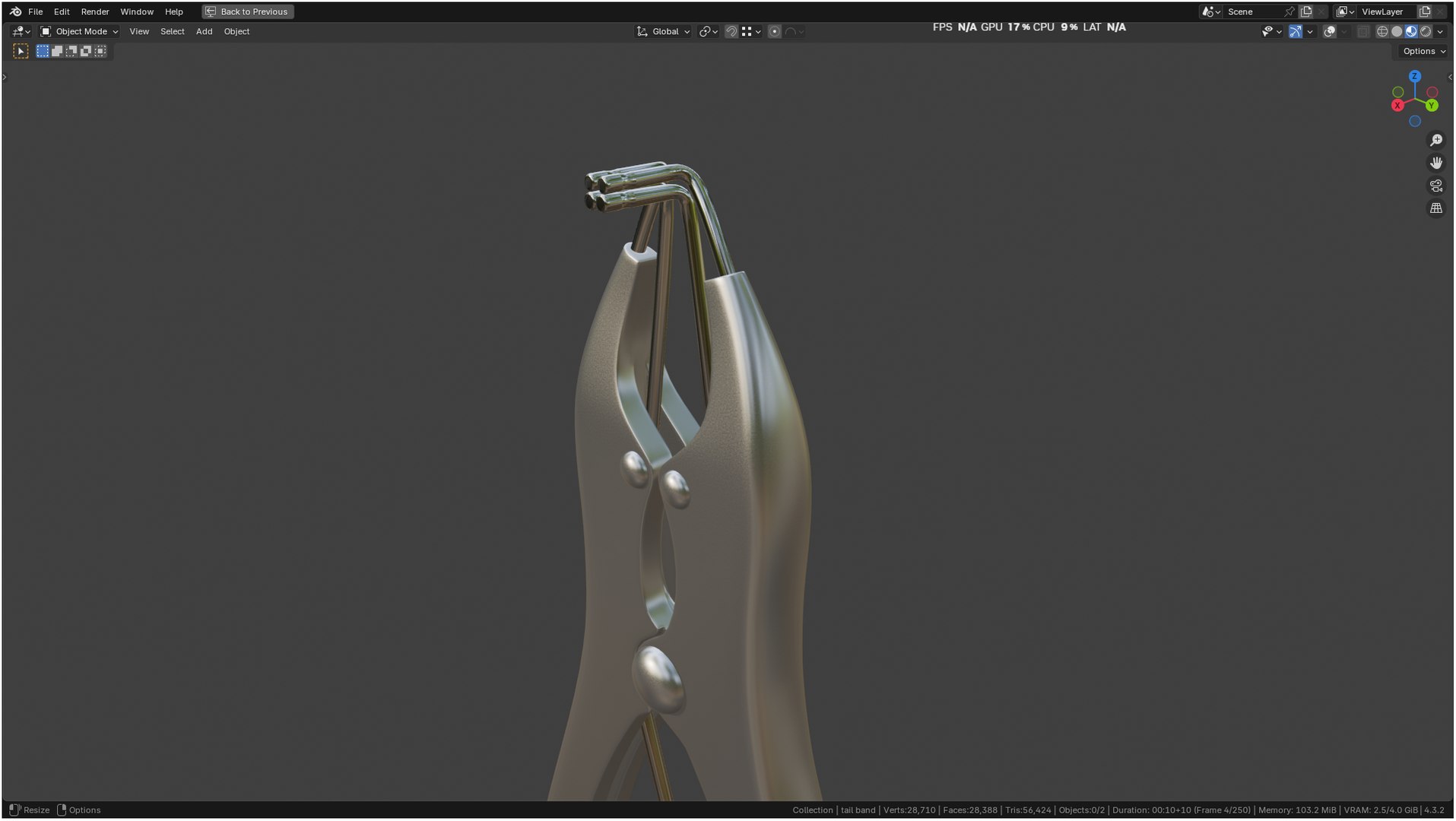
Task: Open the scene browse dropdown
Action: click(1210, 11)
